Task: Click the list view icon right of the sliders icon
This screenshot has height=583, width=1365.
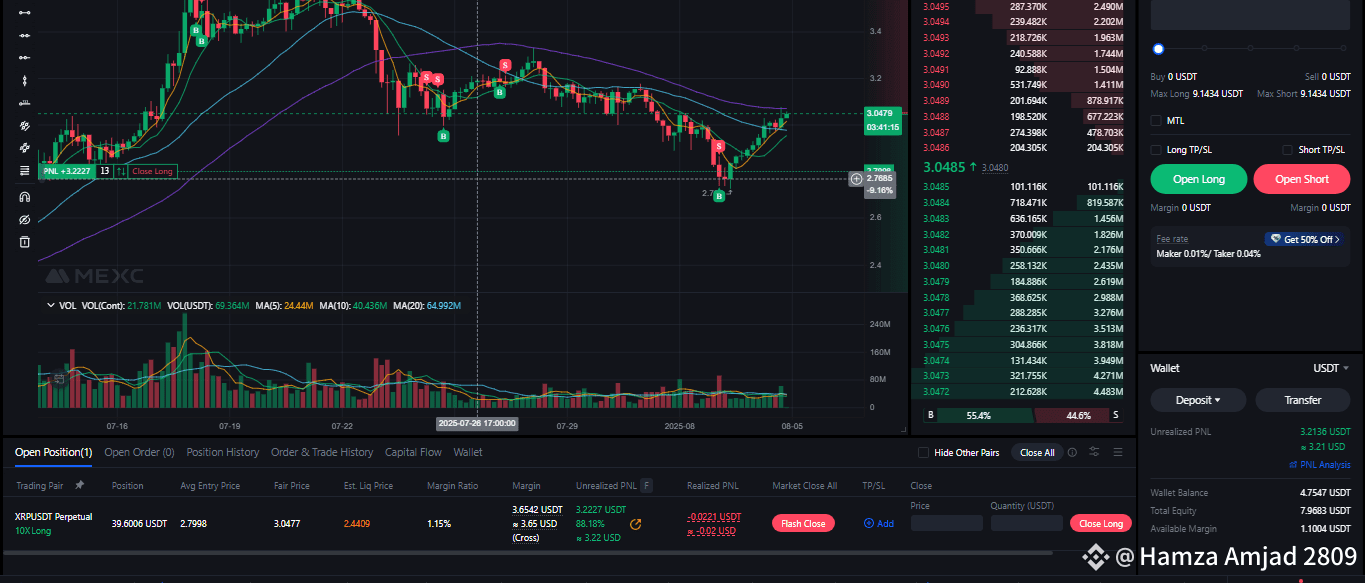Action: (x=1118, y=452)
